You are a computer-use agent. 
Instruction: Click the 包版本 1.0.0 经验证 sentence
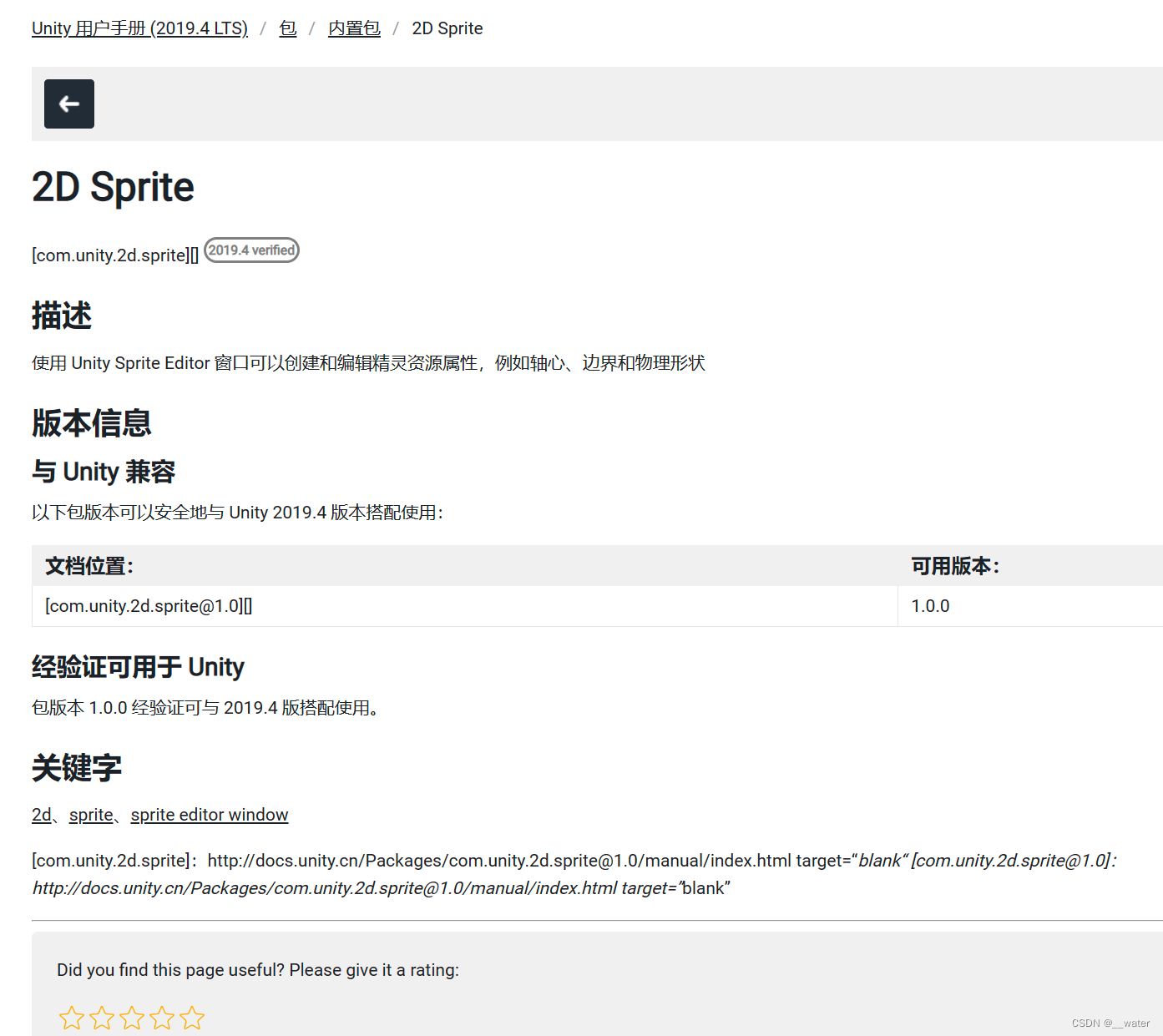click(x=207, y=708)
